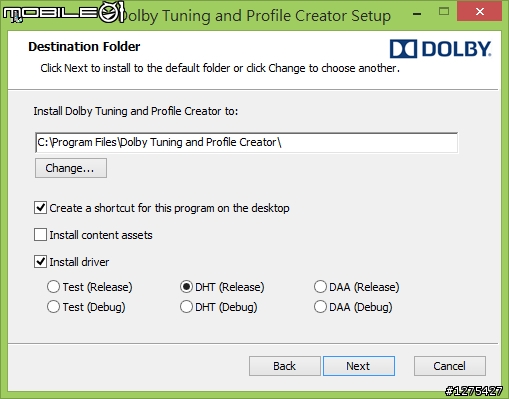The width and height of the screenshot is (509, 399).
Task: Enable Install content assets checkbox
Action: [x=40, y=235]
